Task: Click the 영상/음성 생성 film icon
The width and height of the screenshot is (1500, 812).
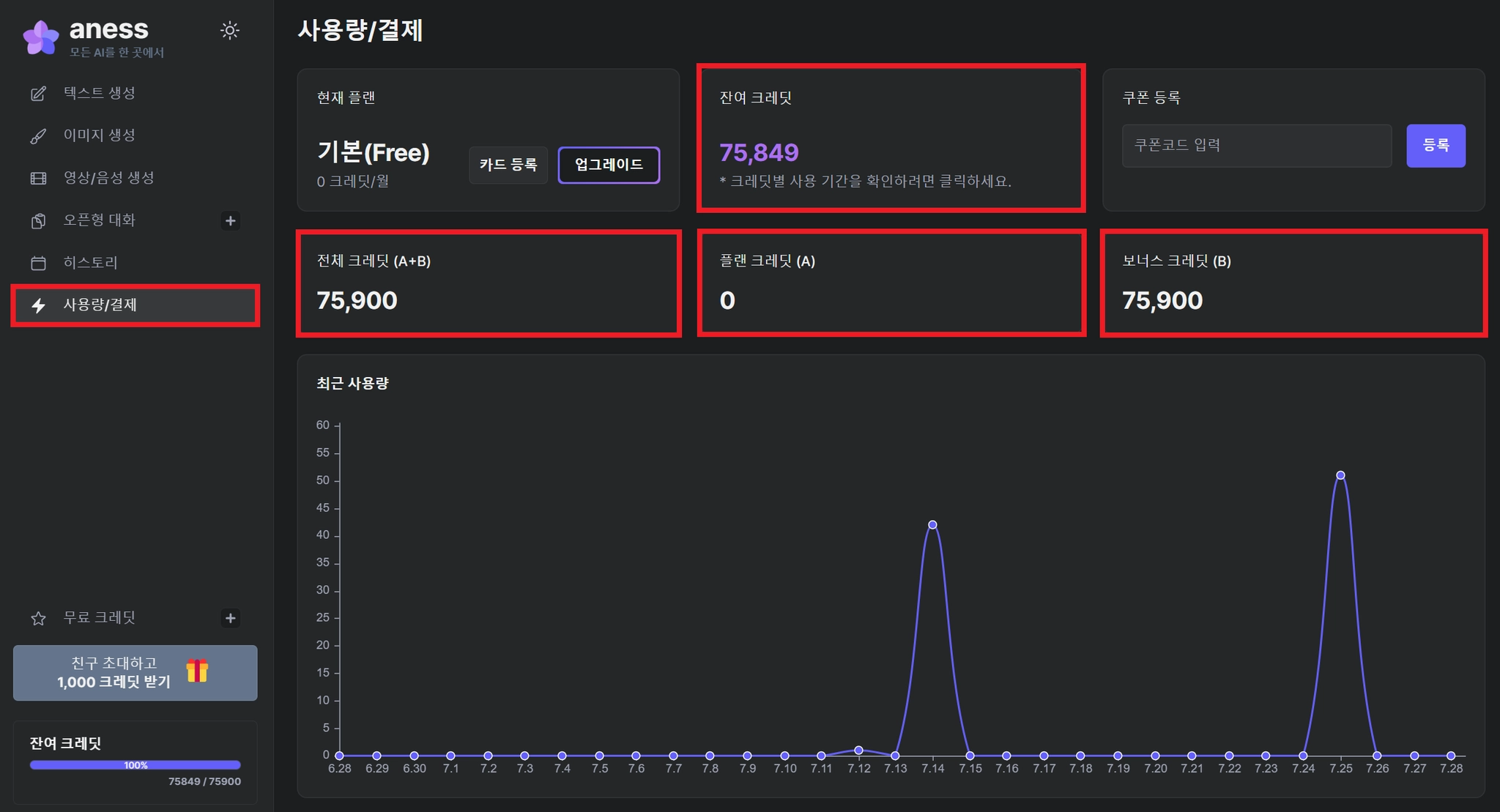Action: coord(38,179)
